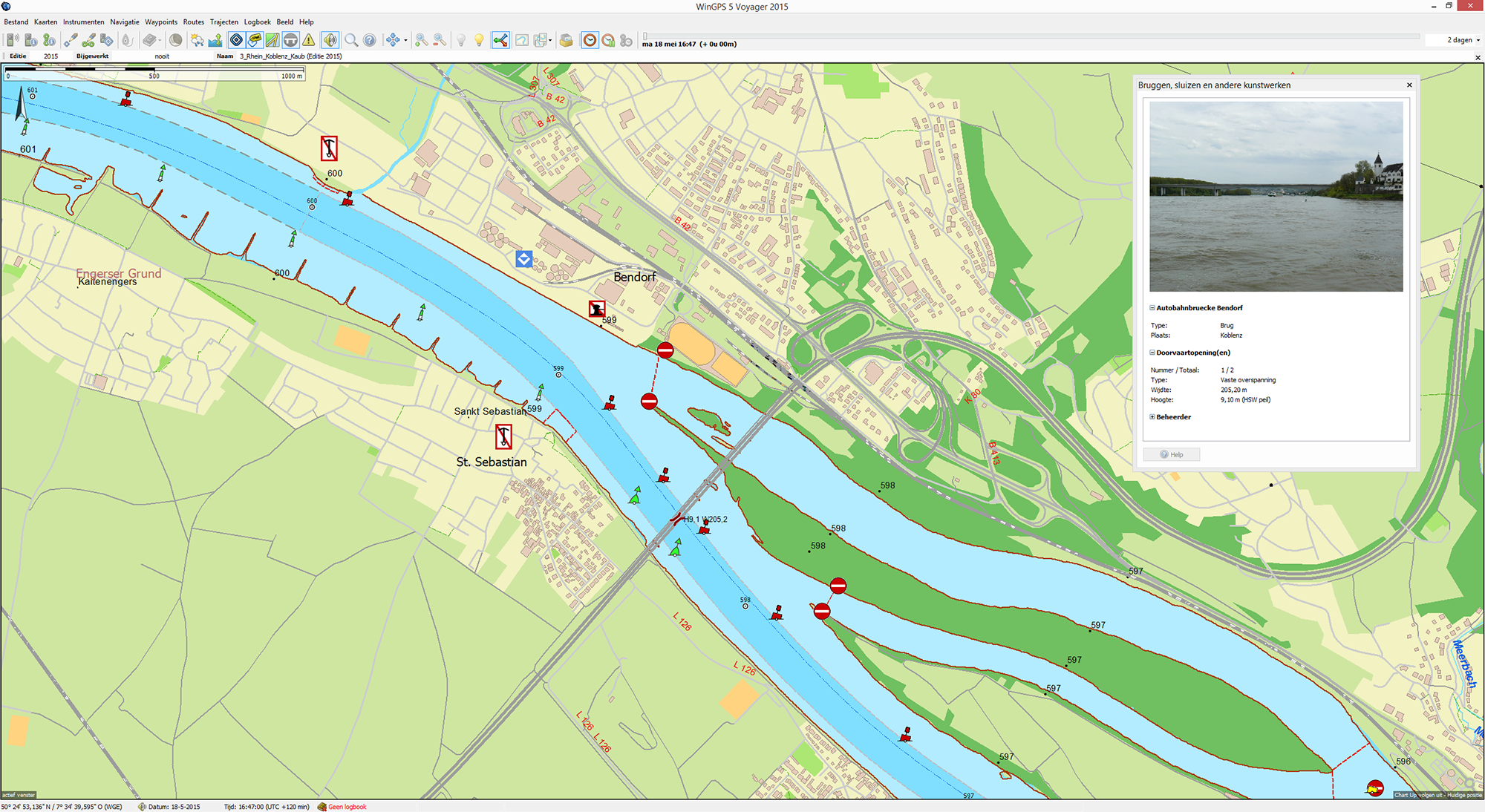Click the zoom in magnifier icon
This screenshot has width=1485, height=812.
(421, 40)
